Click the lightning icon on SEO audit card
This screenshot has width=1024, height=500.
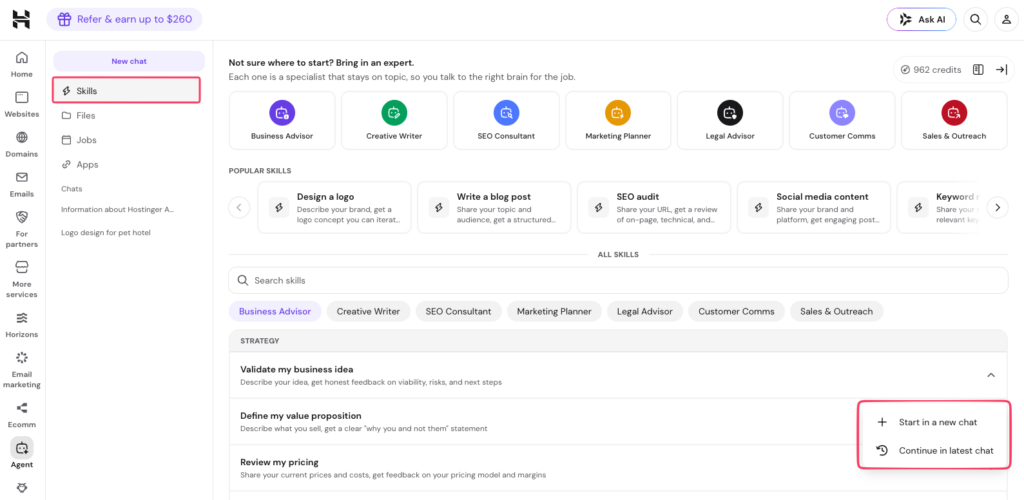[598, 208]
